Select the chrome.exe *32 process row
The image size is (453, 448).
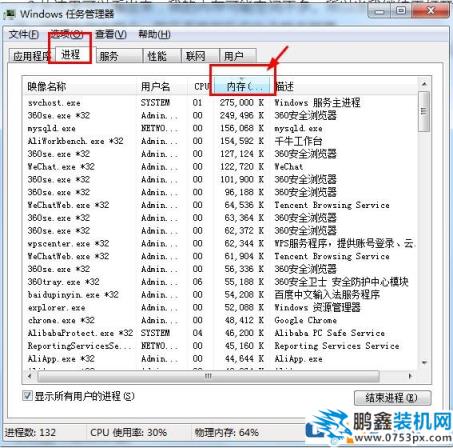point(220,320)
